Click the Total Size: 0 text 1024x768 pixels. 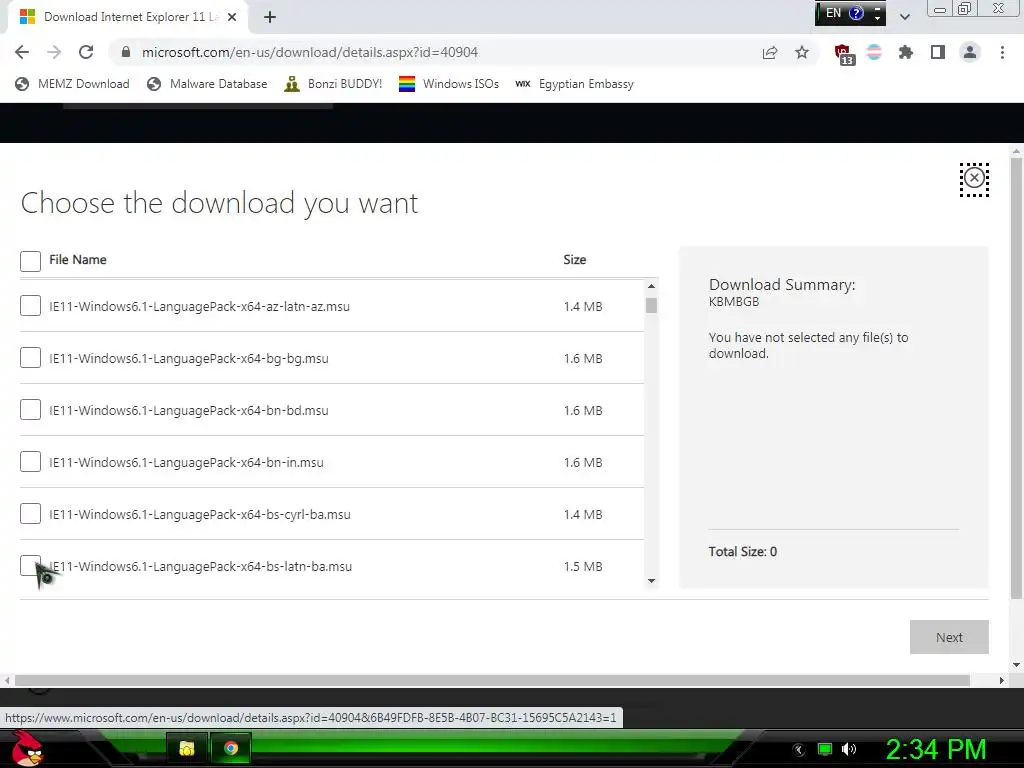click(x=743, y=552)
